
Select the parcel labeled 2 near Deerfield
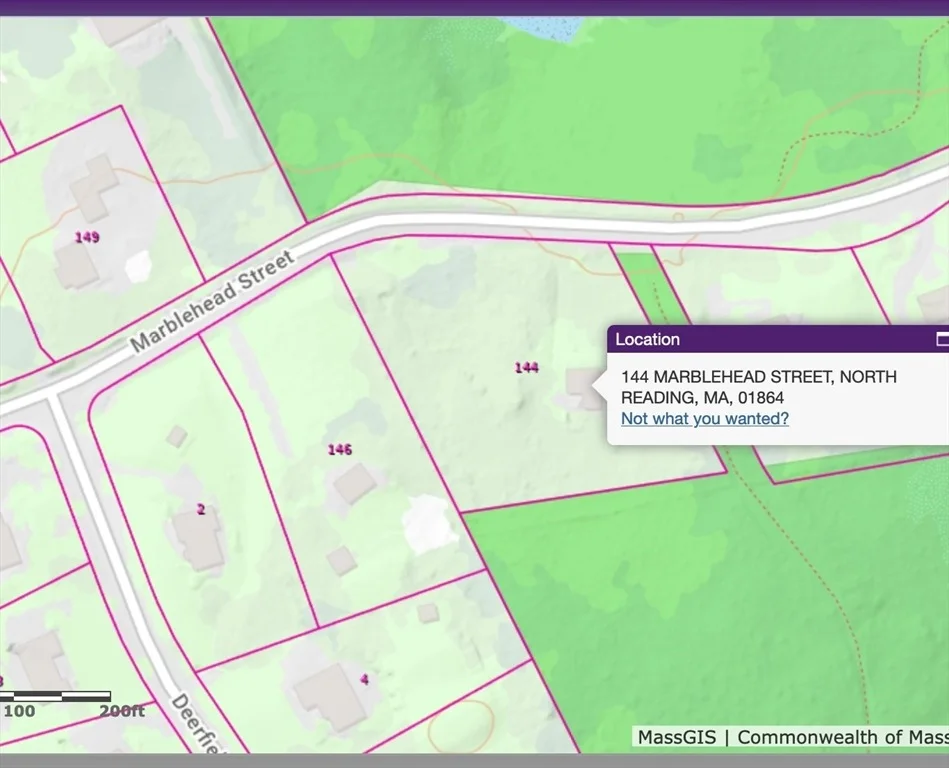[x=201, y=510]
